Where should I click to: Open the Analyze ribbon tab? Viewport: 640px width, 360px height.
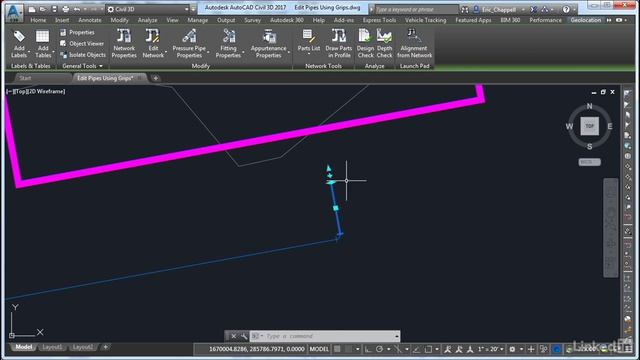pyautogui.click(x=147, y=20)
